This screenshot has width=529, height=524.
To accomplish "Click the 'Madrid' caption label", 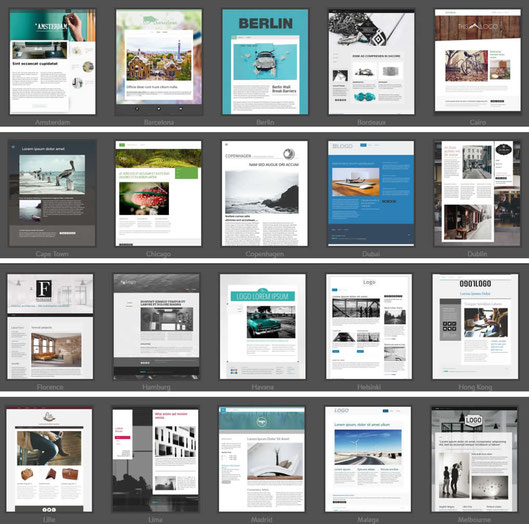I will pos(262,520).
